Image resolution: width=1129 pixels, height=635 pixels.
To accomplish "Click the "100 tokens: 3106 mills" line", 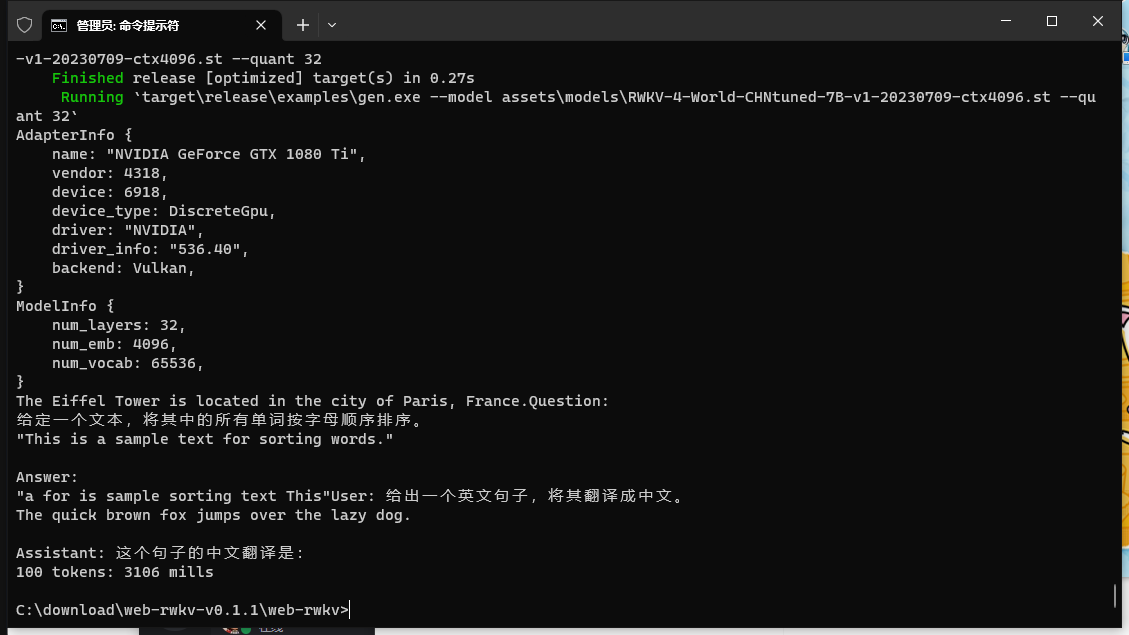I will click(115, 572).
